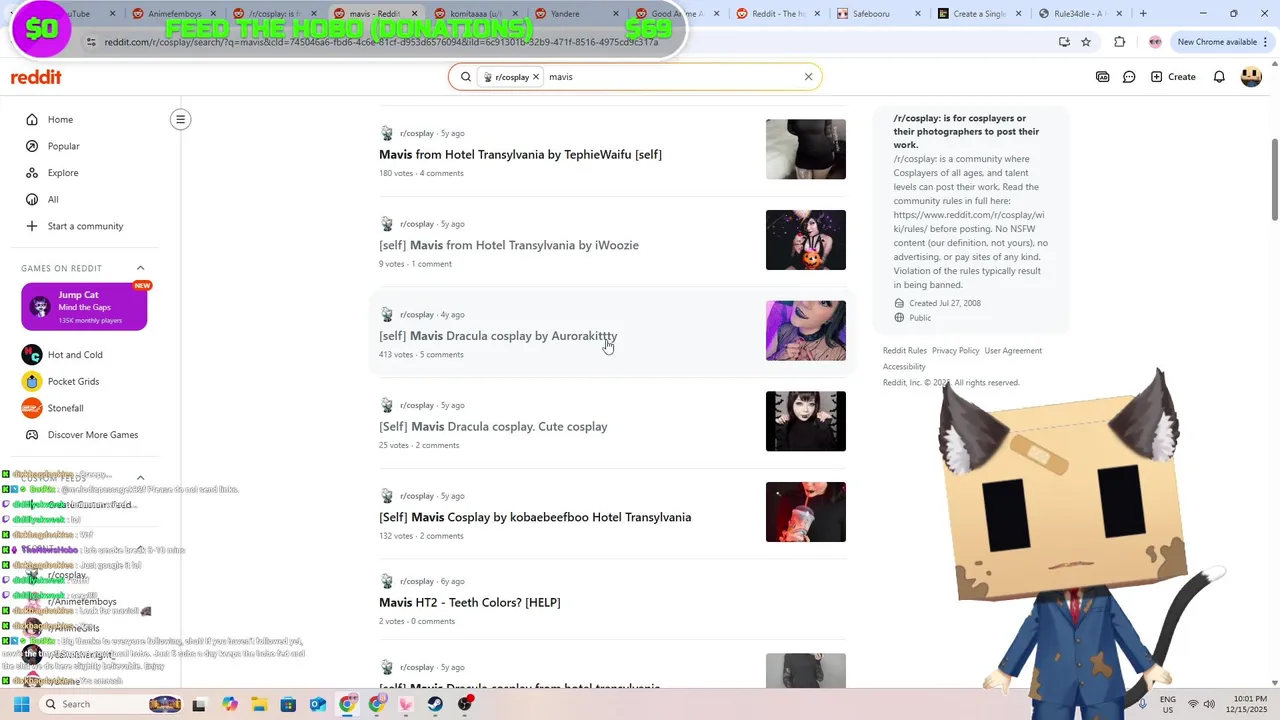Click the Aurorakittty post thumbnail
The width and height of the screenshot is (1280, 720).
coord(805,330)
